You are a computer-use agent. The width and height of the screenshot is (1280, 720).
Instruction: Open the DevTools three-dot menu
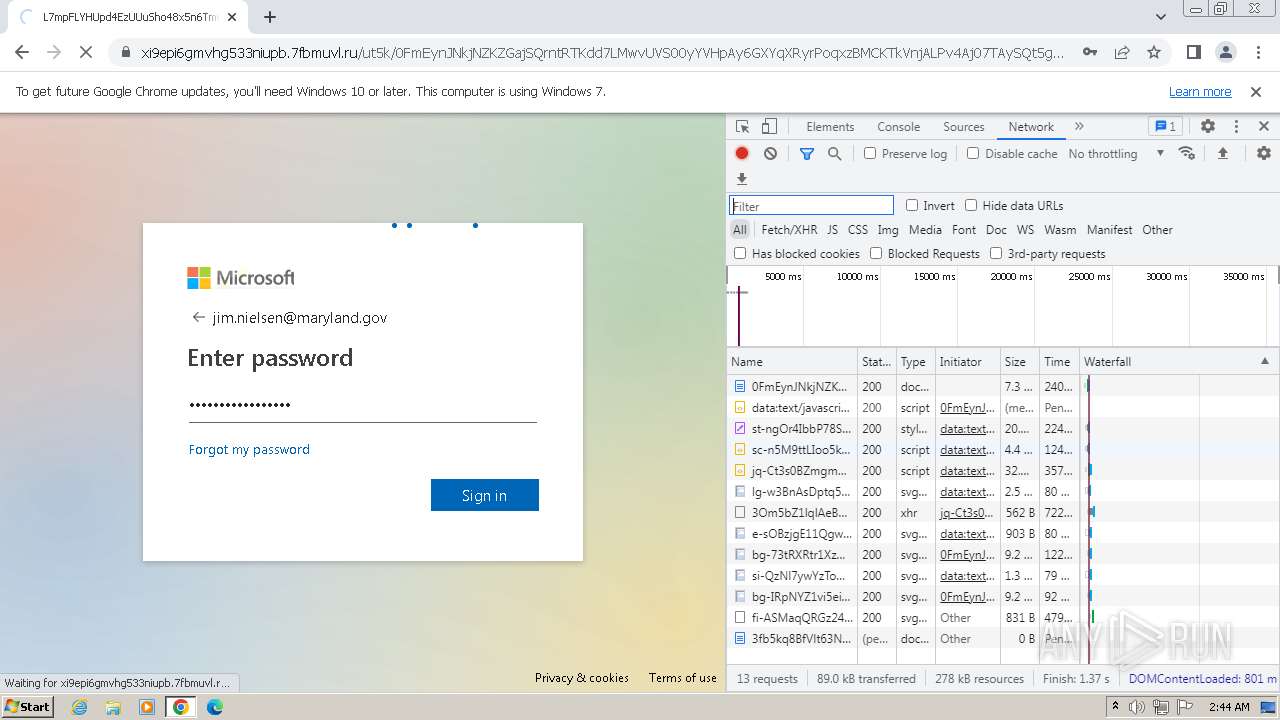pos(1236,127)
